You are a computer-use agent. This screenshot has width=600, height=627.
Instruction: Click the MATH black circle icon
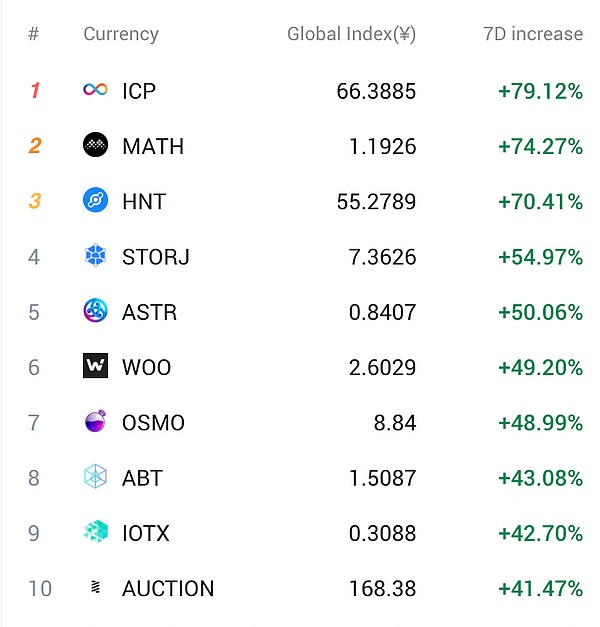(x=95, y=146)
